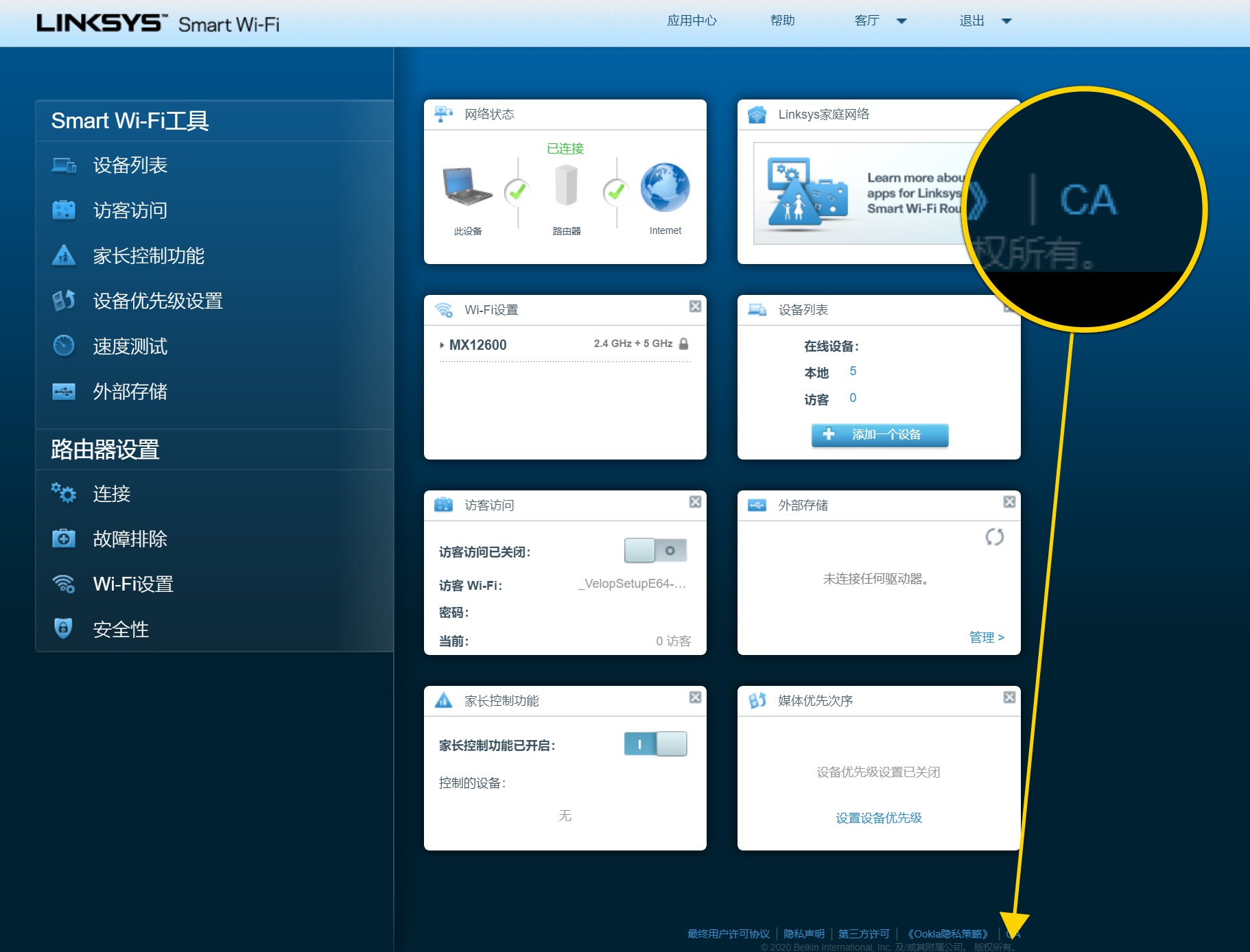Viewport: 1250px width, 952px height.
Task: Open the 退出 dropdown arrow
Action: 1006,21
